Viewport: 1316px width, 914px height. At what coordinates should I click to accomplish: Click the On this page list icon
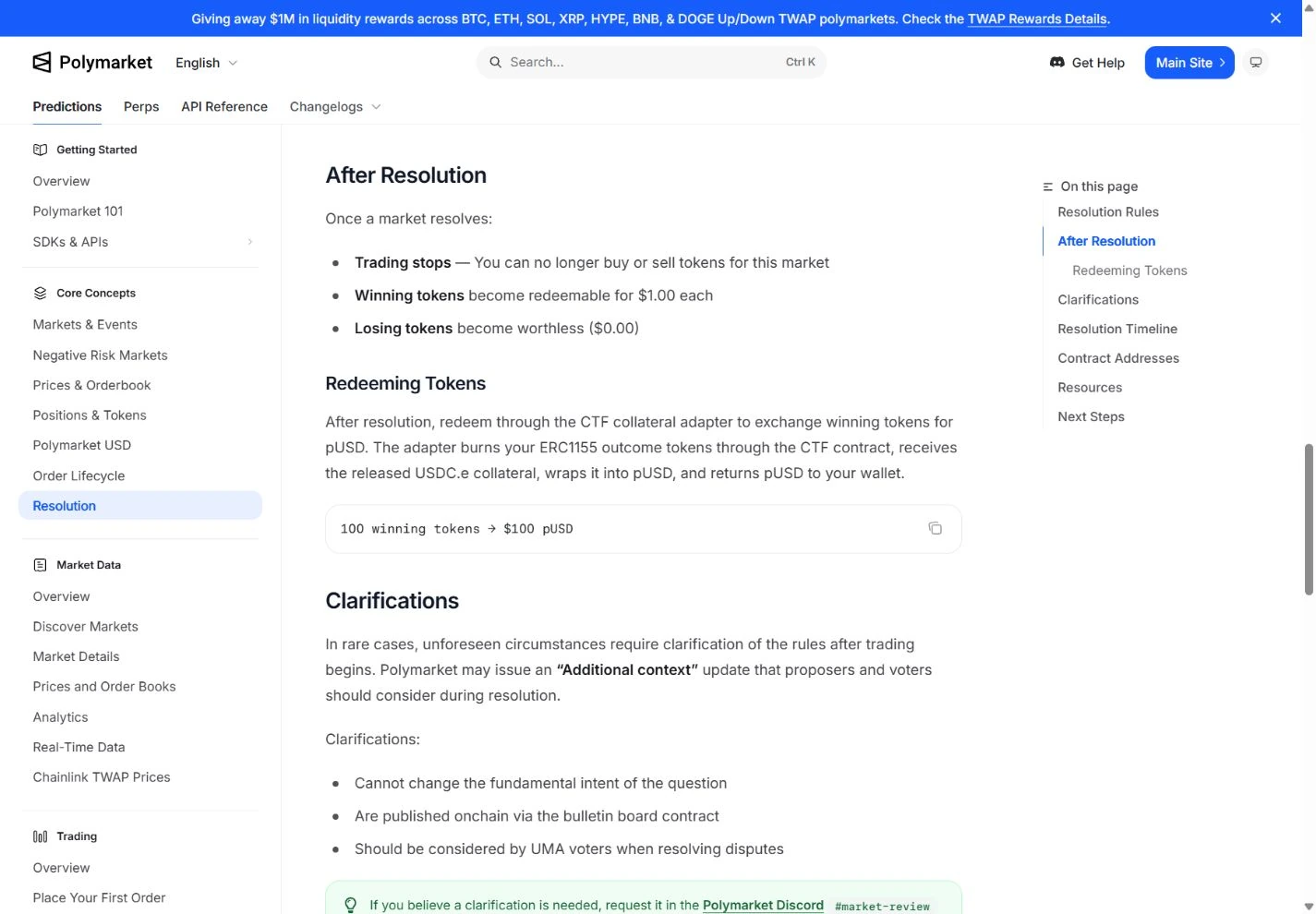click(1047, 186)
